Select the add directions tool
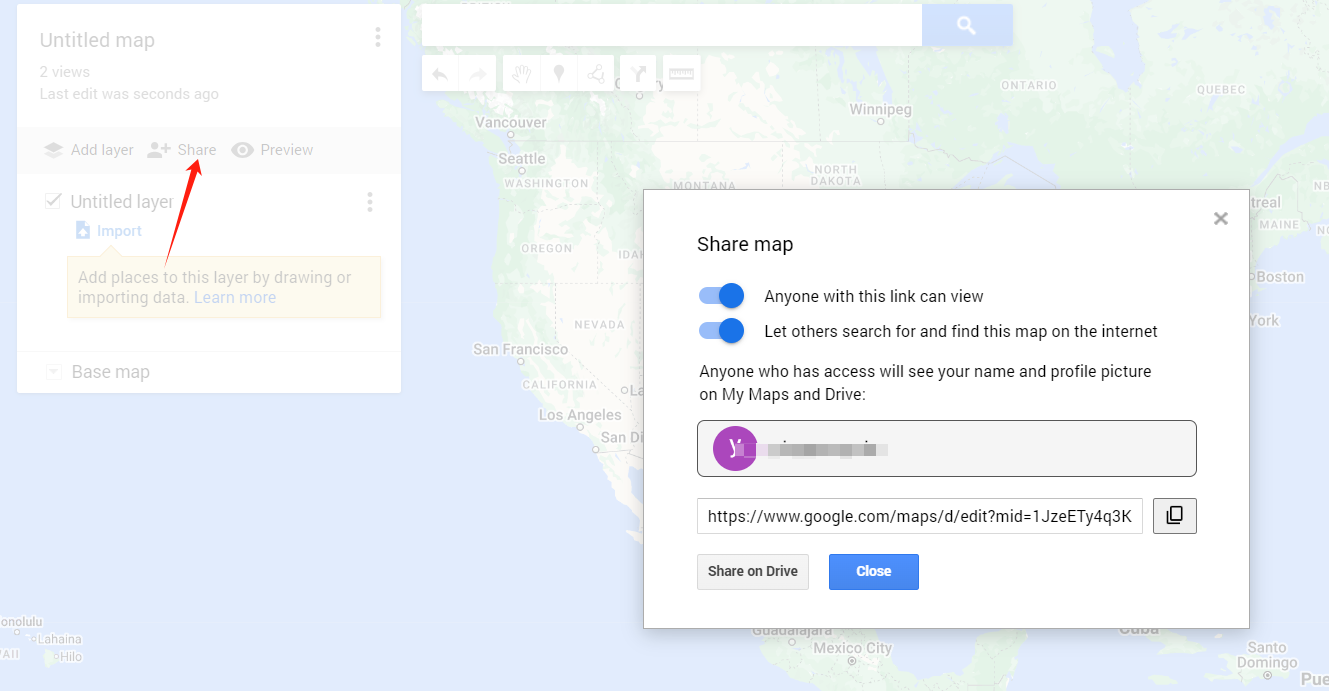This screenshot has height=691, width=1329. (638, 74)
